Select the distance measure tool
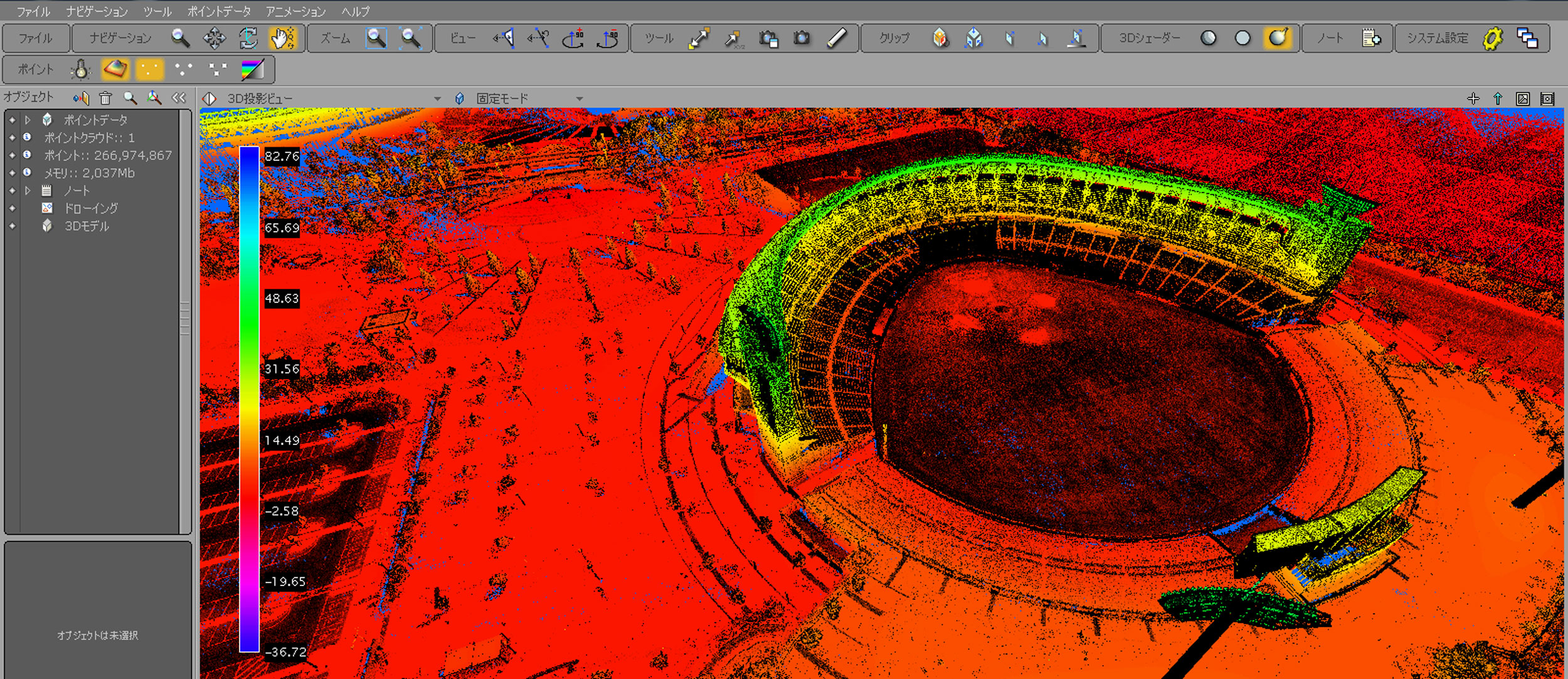This screenshot has width=1568, height=679. pos(699,38)
